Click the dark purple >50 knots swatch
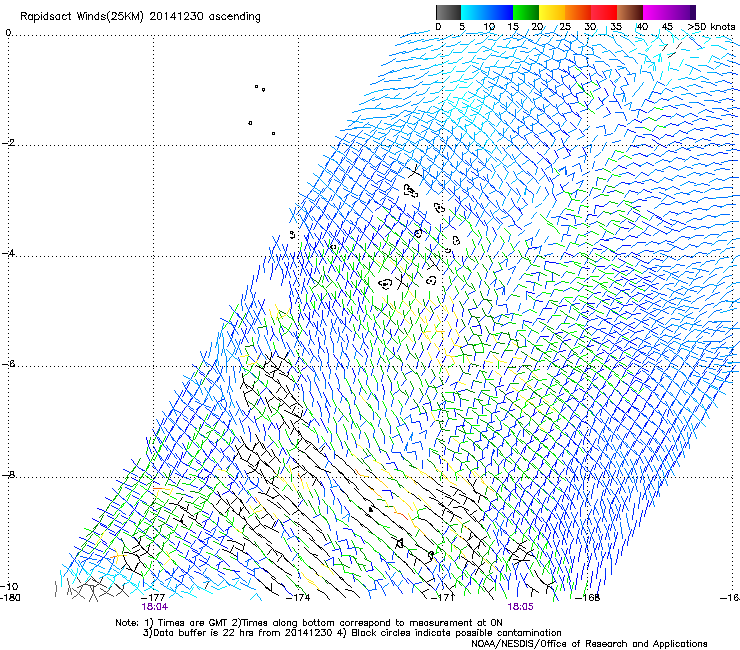The image size is (740, 650). click(x=693, y=12)
